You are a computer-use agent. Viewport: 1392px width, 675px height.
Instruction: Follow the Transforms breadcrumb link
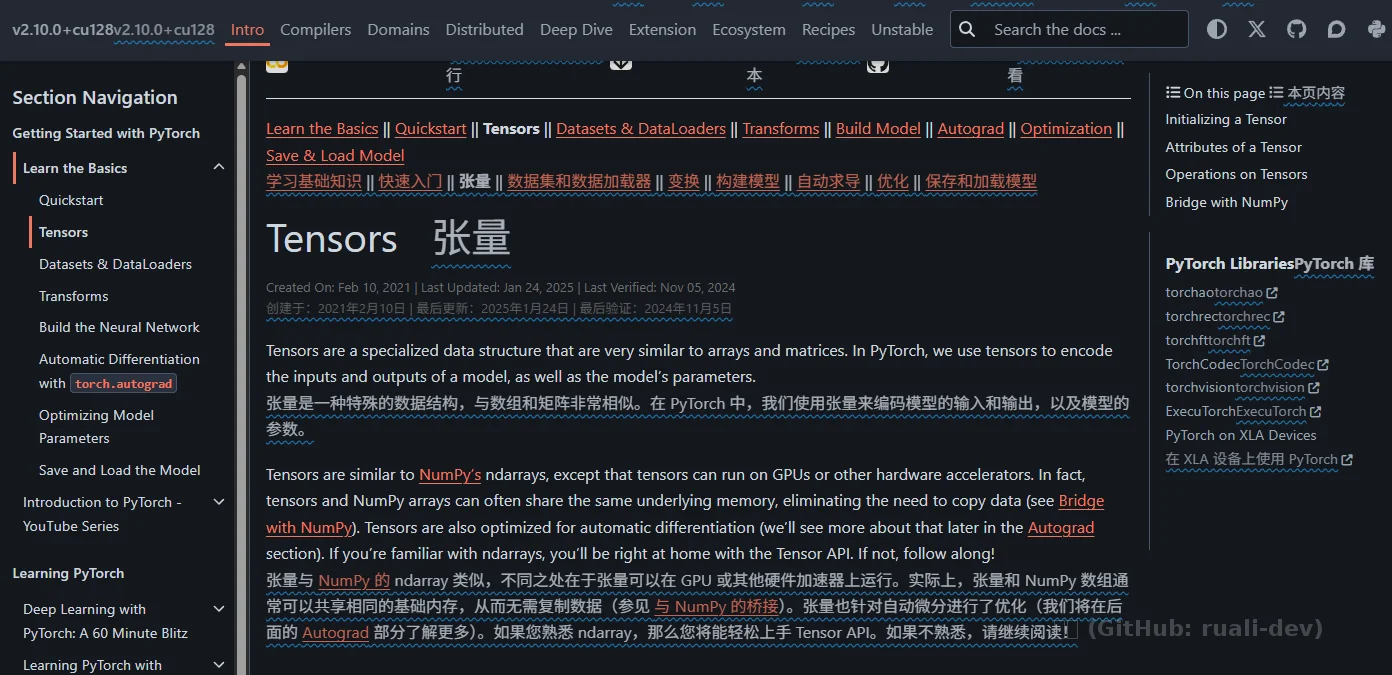781,129
